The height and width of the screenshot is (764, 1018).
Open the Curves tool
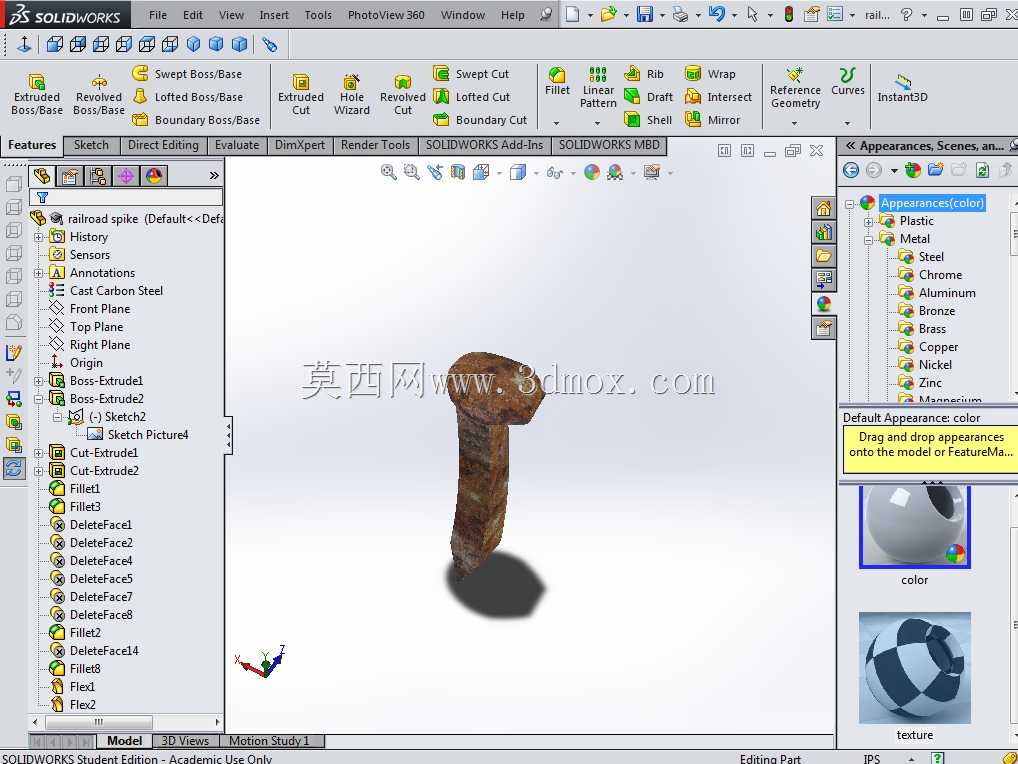[847, 82]
